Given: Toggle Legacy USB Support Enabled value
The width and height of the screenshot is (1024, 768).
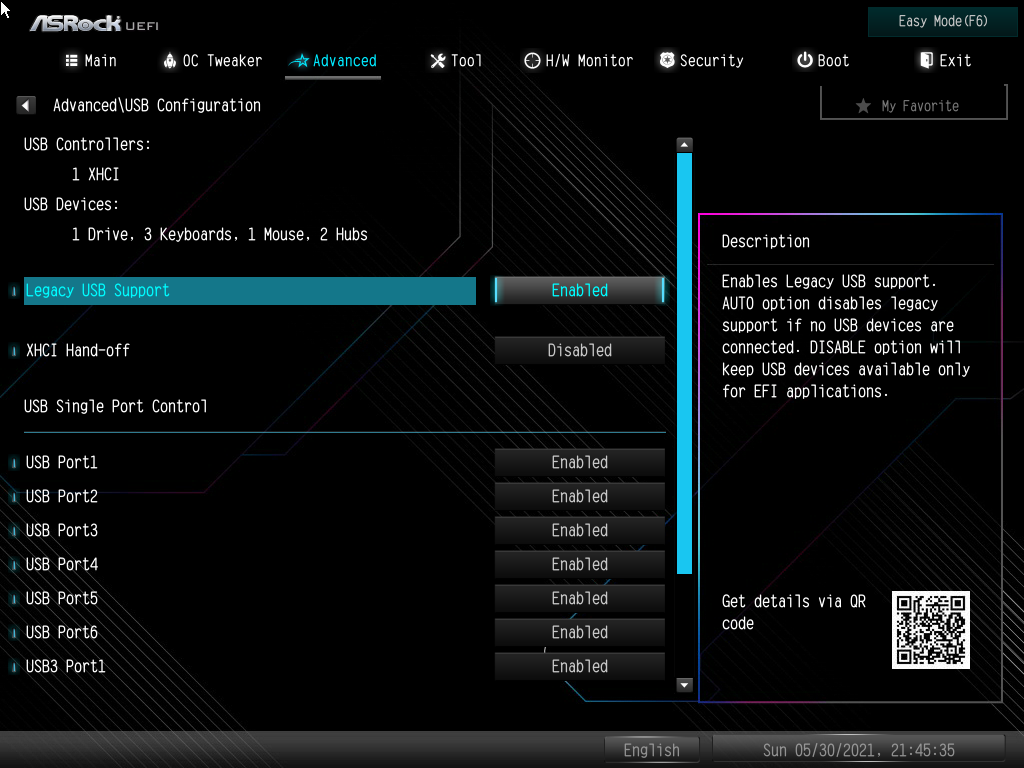Looking at the screenshot, I should pyautogui.click(x=579, y=290).
